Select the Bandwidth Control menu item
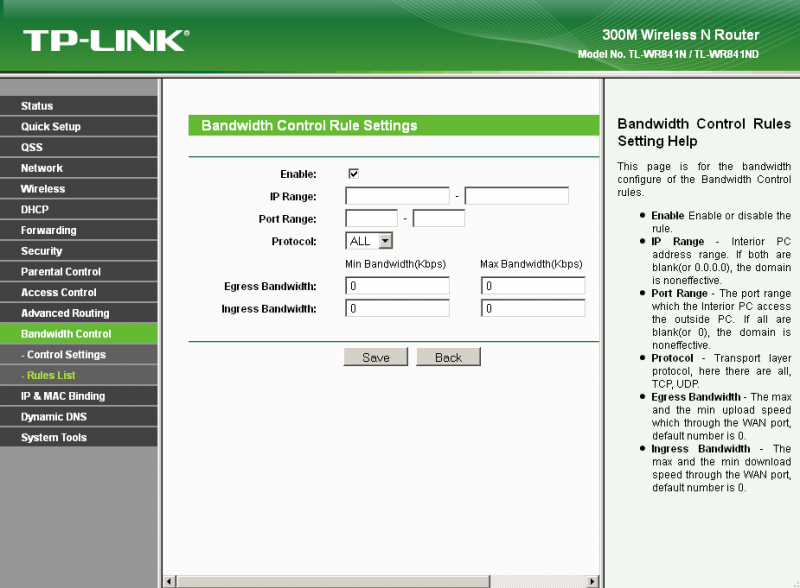Screen dimensions: 800x588 [79, 334]
